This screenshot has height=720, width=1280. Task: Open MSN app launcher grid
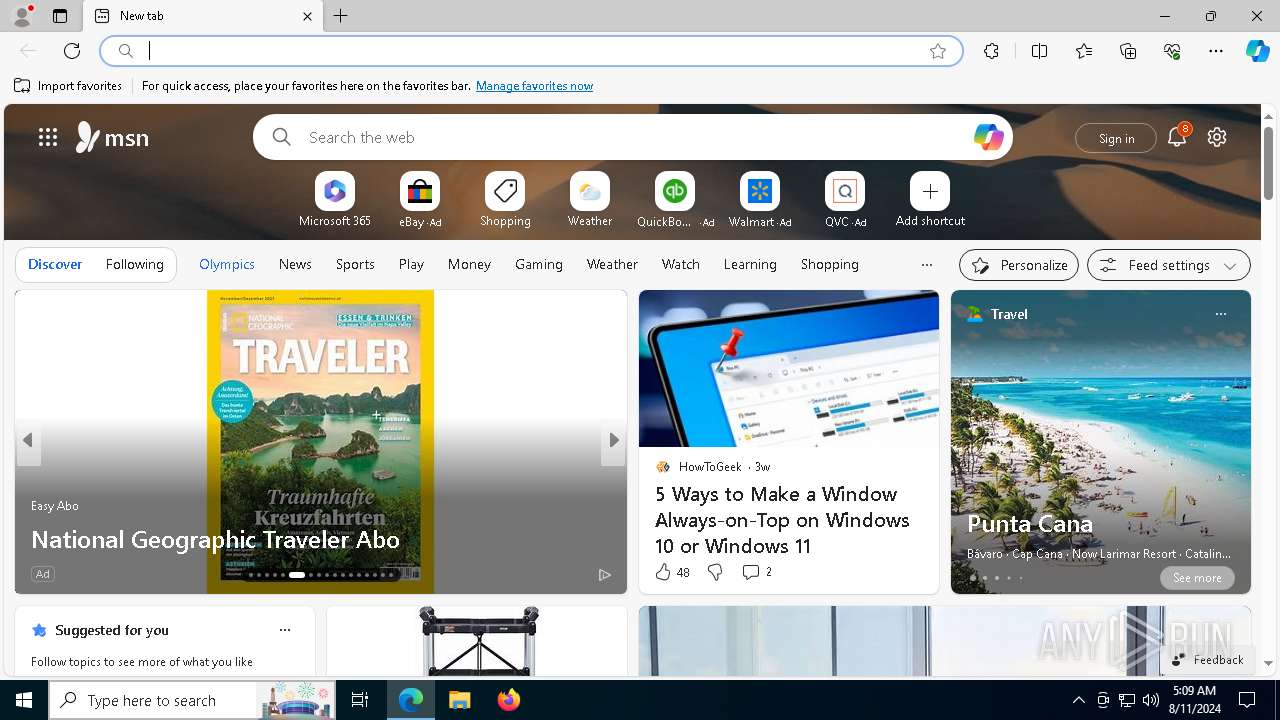pyautogui.click(x=48, y=137)
